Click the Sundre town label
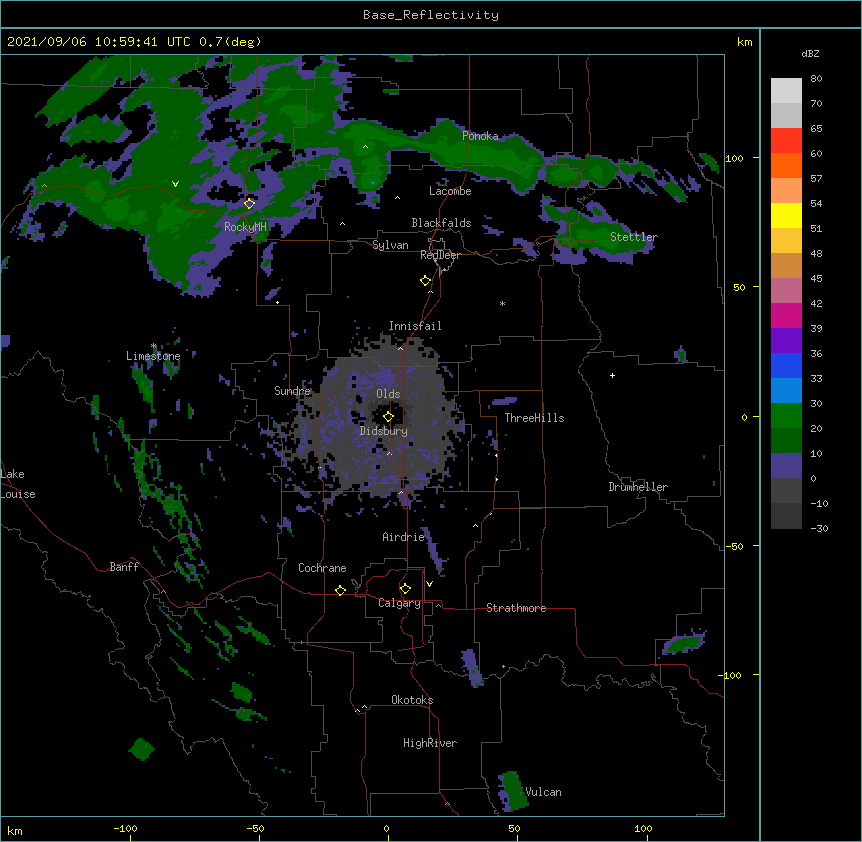The height and width of the screenshot is (842, 862). coord(292,391)
